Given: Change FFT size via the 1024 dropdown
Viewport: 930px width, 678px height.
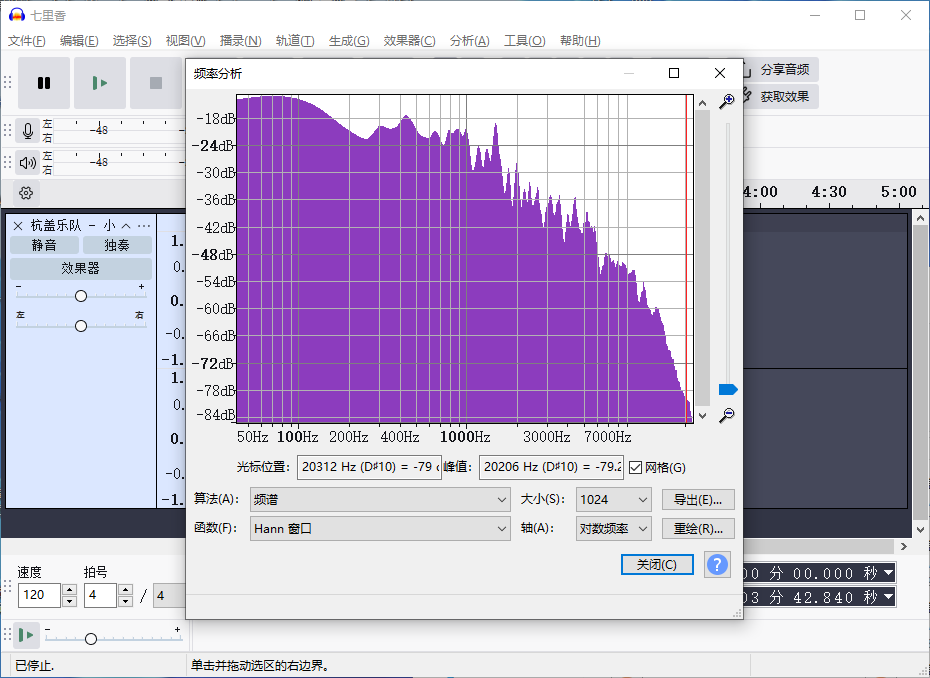Looking at the screenshot, I should click(x=613, y=499).
